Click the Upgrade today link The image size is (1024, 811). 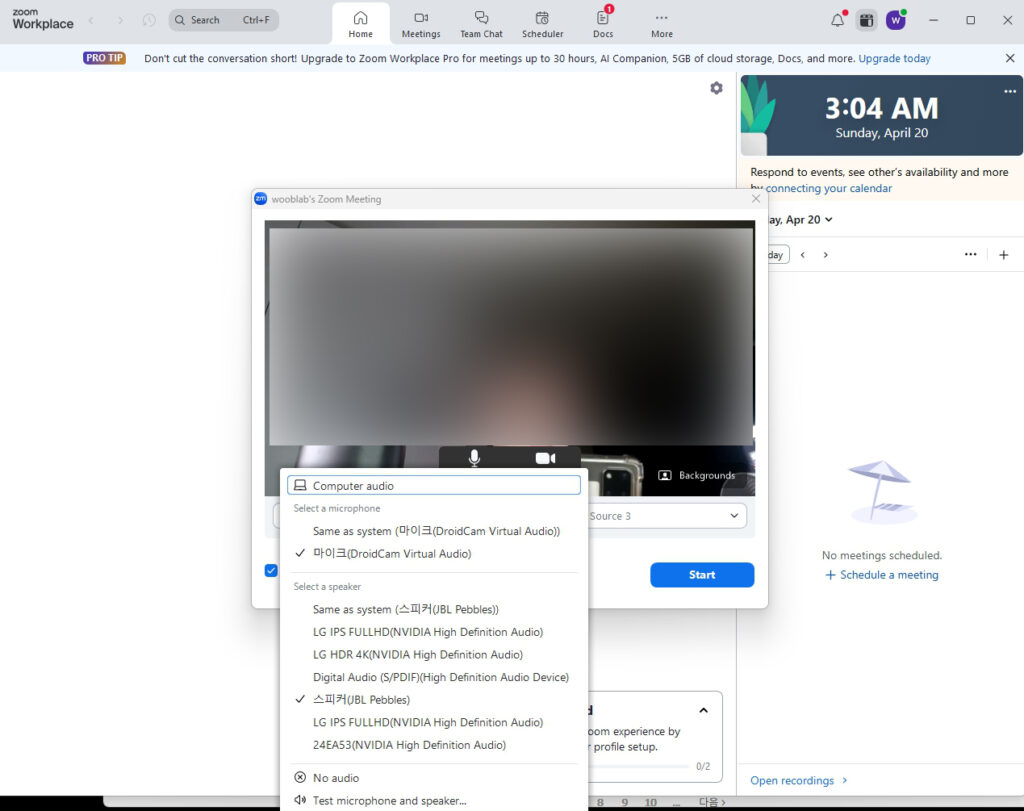(894, 58)
